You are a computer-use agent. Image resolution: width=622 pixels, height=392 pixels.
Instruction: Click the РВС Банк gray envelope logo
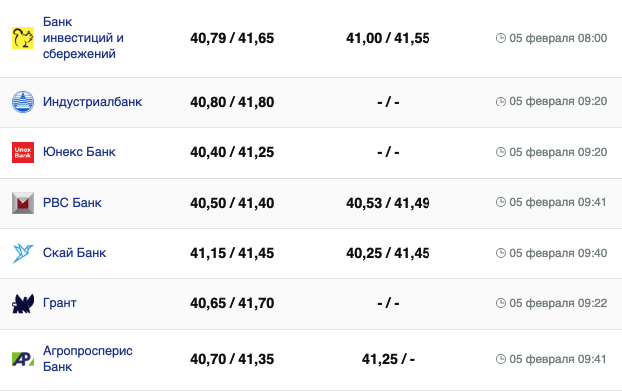tap(23, 203)
